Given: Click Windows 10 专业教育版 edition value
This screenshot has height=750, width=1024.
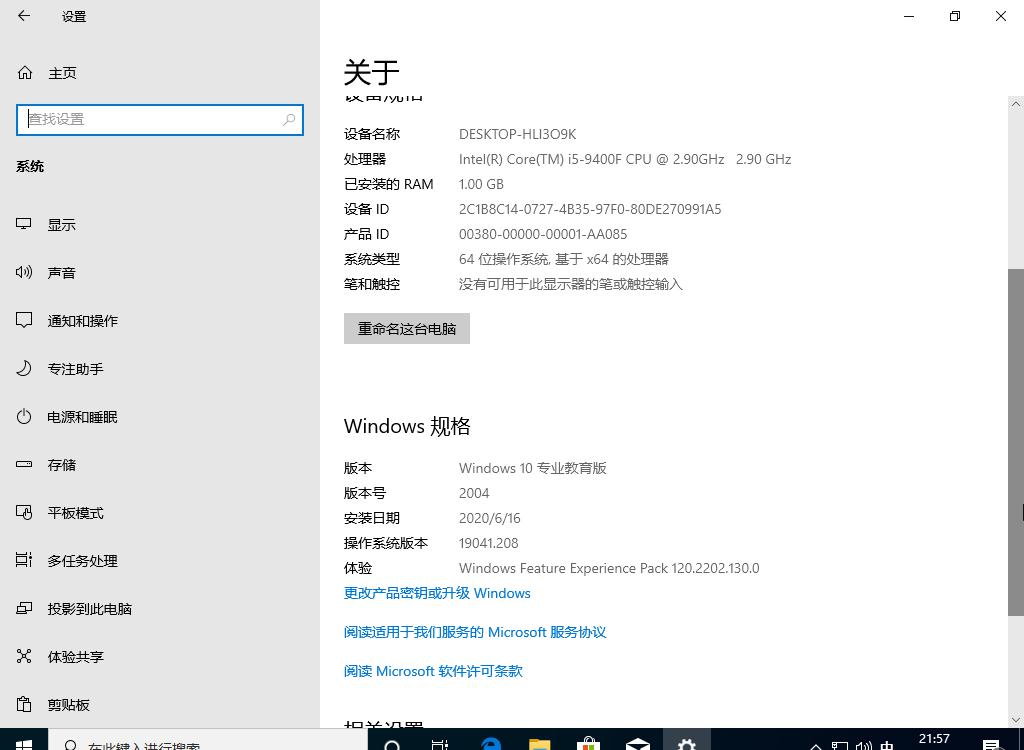Looking at the screenshot, I should pos(533,468).
